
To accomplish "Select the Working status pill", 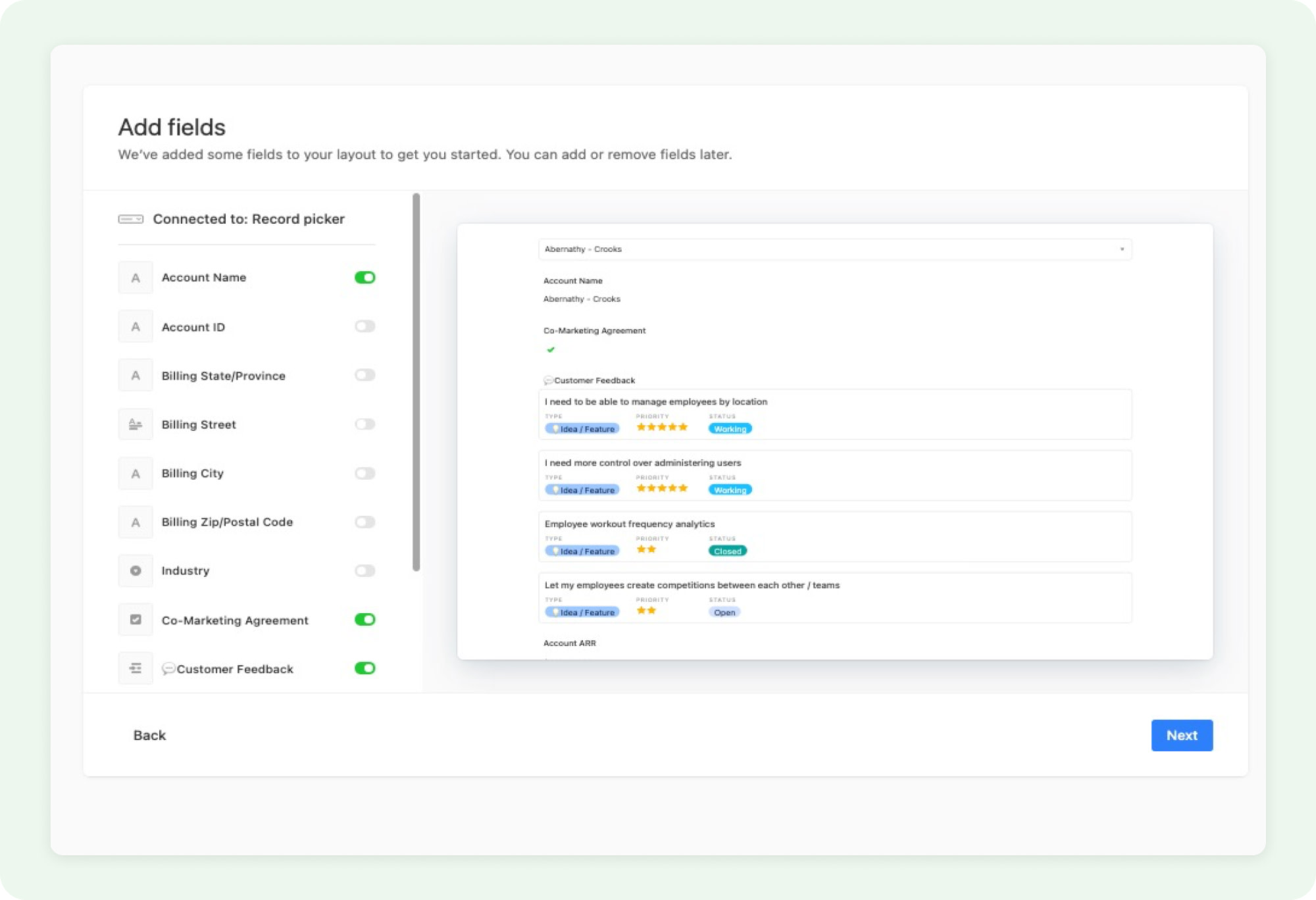I will pos(729,428).
